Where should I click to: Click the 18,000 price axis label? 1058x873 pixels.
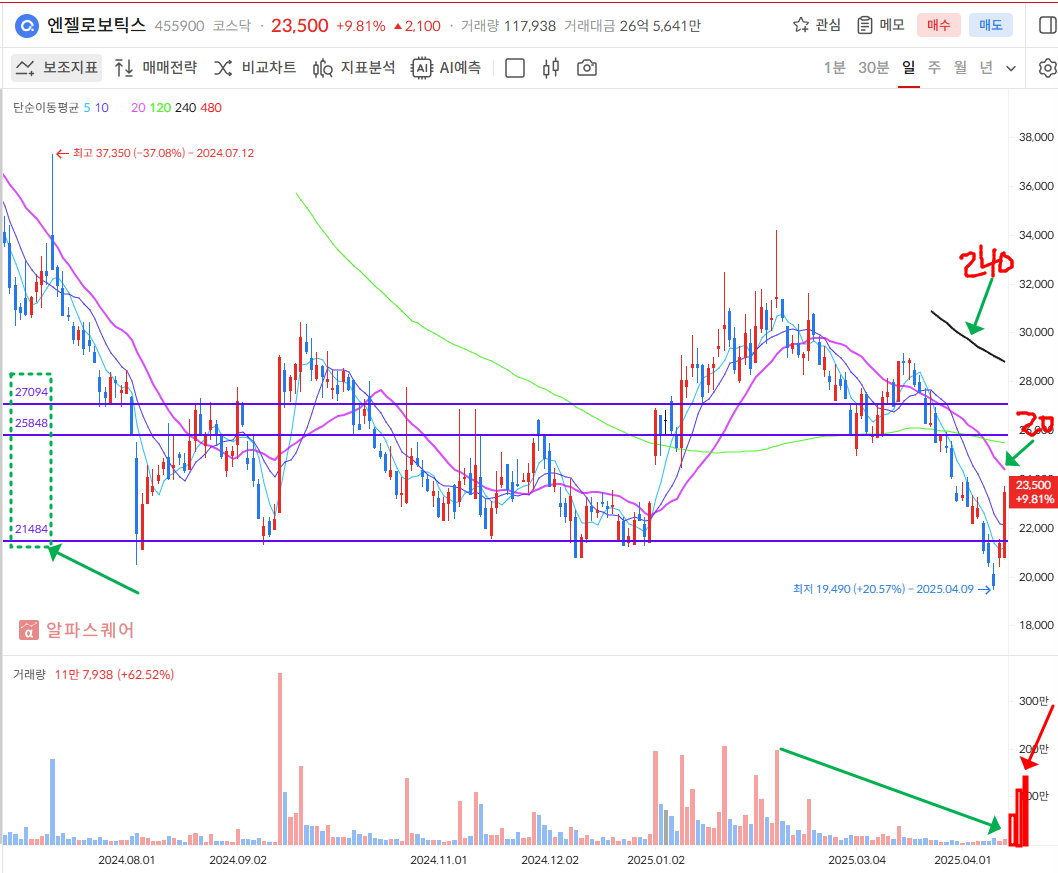[x=1036, y=625]
